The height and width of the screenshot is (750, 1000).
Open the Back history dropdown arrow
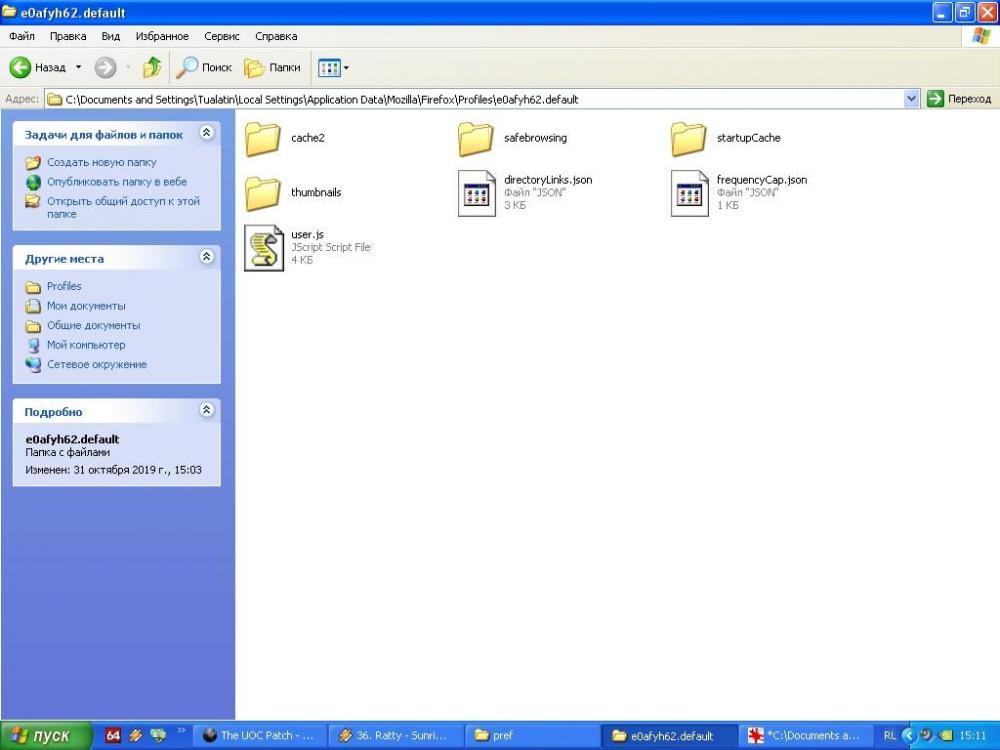[79, 68]
